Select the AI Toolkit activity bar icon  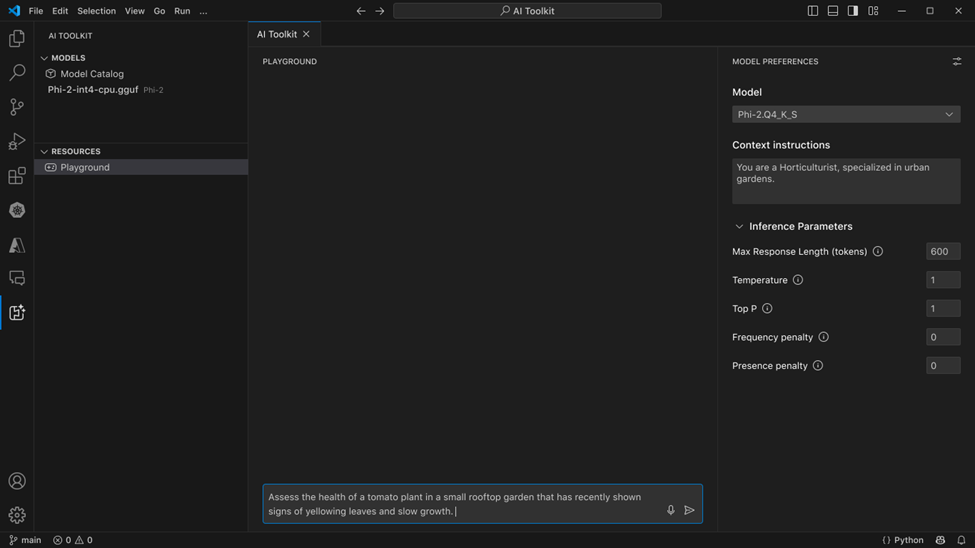point(17,312)
